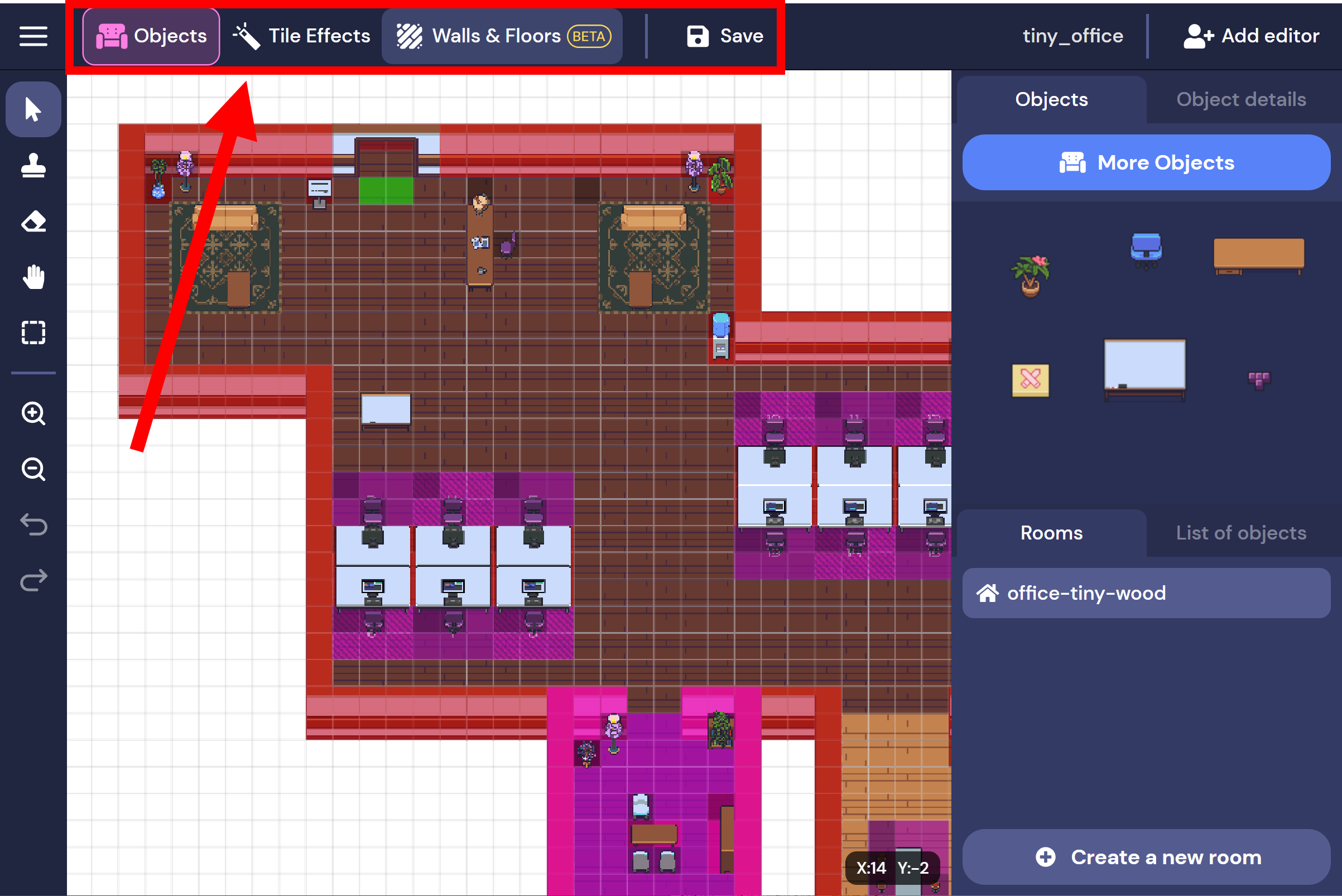This screenshot has height=896, width=1342.
Task: Open Walls & Floors mode
Action: [502, 36]
